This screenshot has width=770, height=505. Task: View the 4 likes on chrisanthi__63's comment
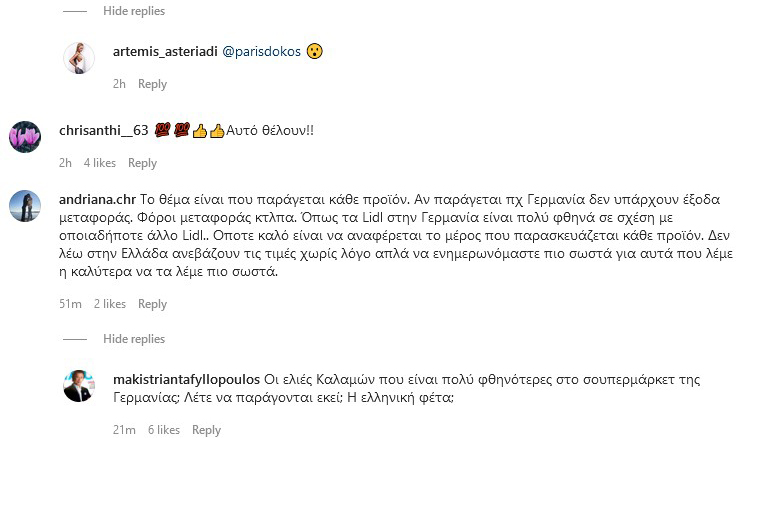(100, 163)
